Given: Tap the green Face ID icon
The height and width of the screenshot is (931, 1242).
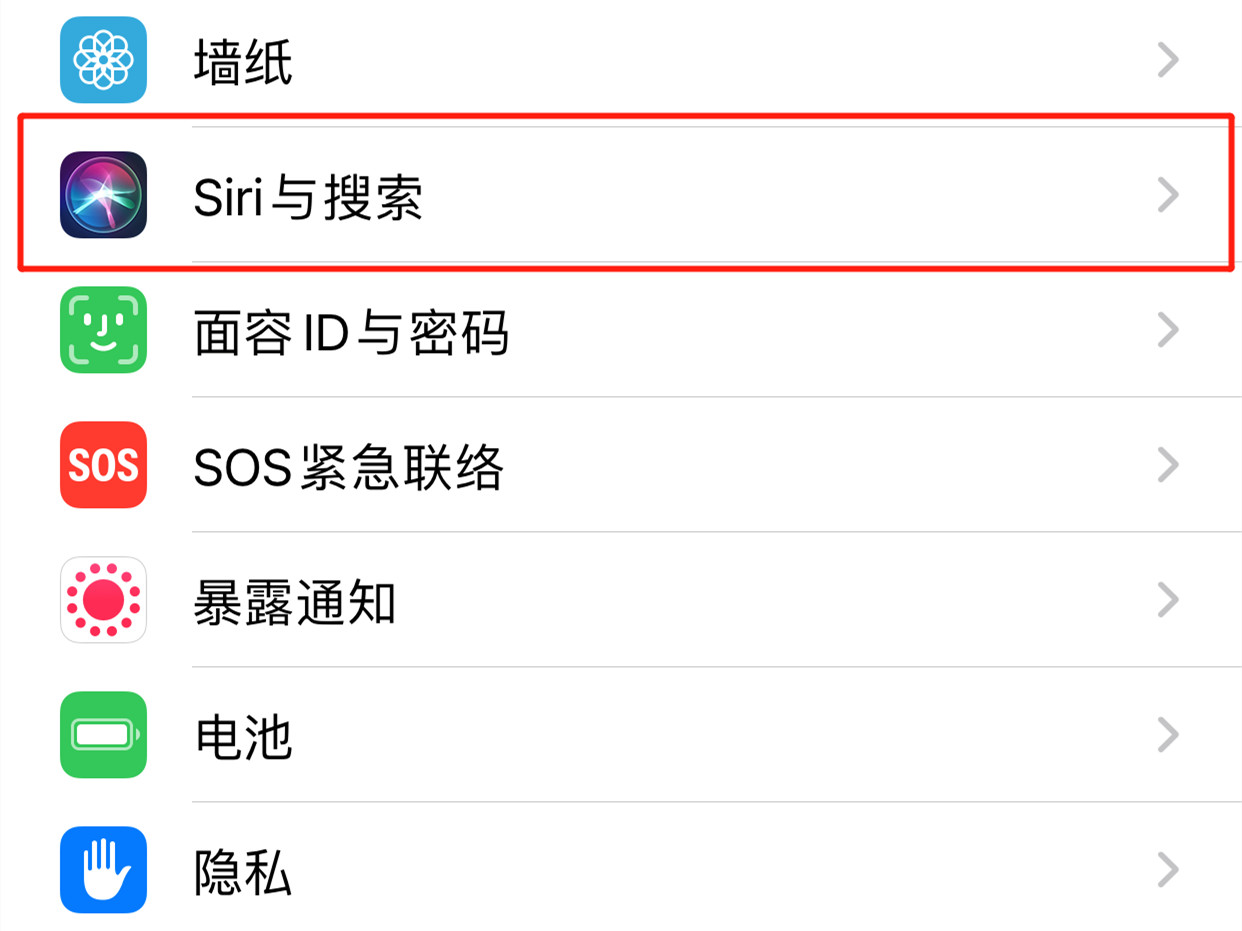Looking at the screenshot, I should [x=103, y=330].
